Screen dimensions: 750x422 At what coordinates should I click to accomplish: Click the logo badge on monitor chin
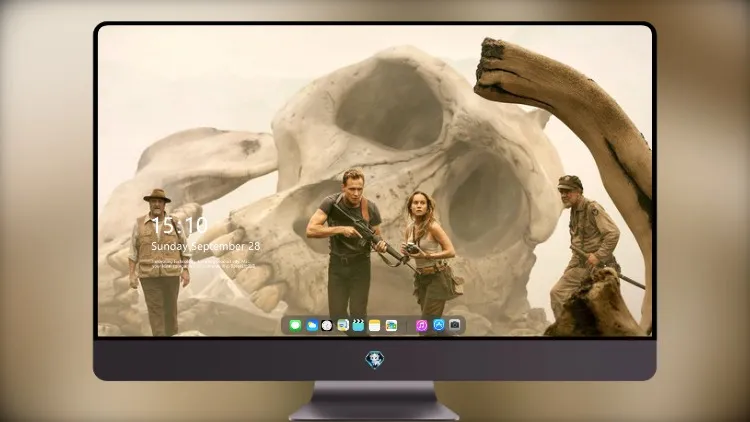[x=375, y=360]
